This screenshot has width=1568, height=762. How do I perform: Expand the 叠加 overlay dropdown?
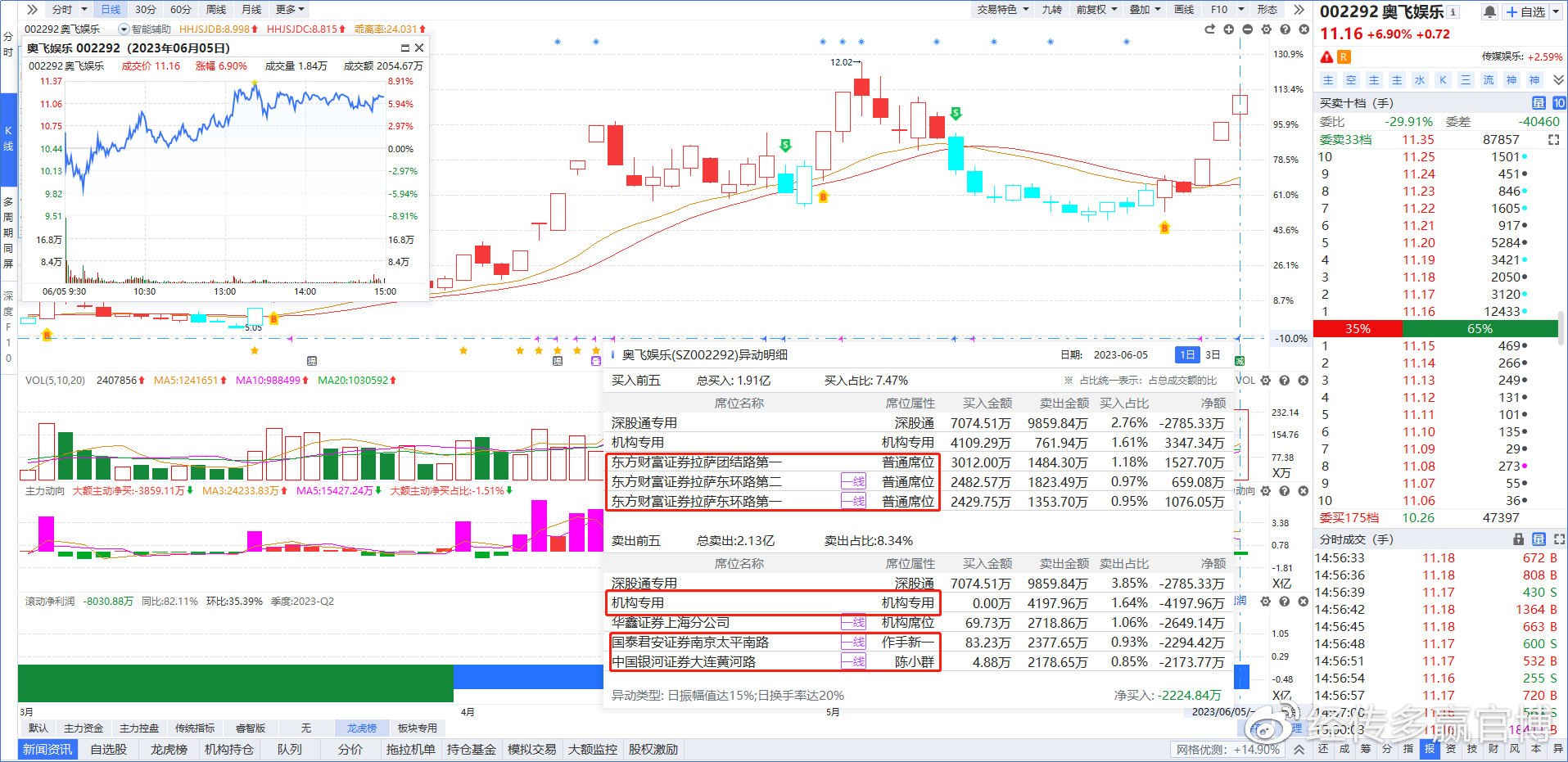tap(1144, 9)
